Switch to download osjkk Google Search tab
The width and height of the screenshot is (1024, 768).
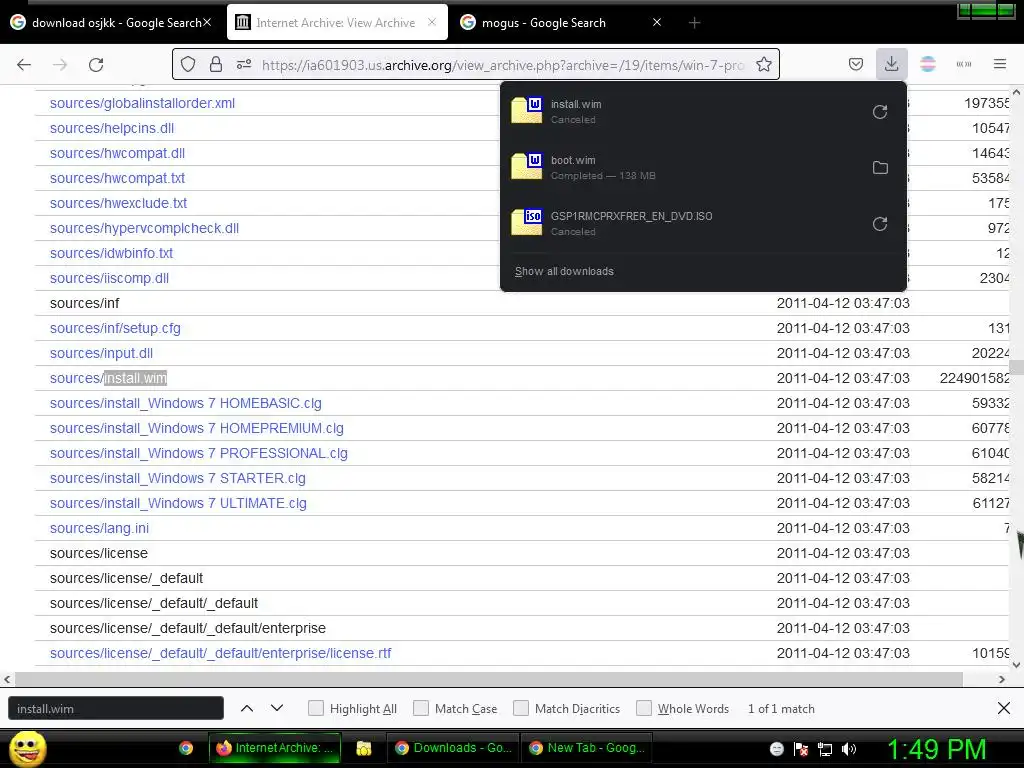click(x=109, y=23)
